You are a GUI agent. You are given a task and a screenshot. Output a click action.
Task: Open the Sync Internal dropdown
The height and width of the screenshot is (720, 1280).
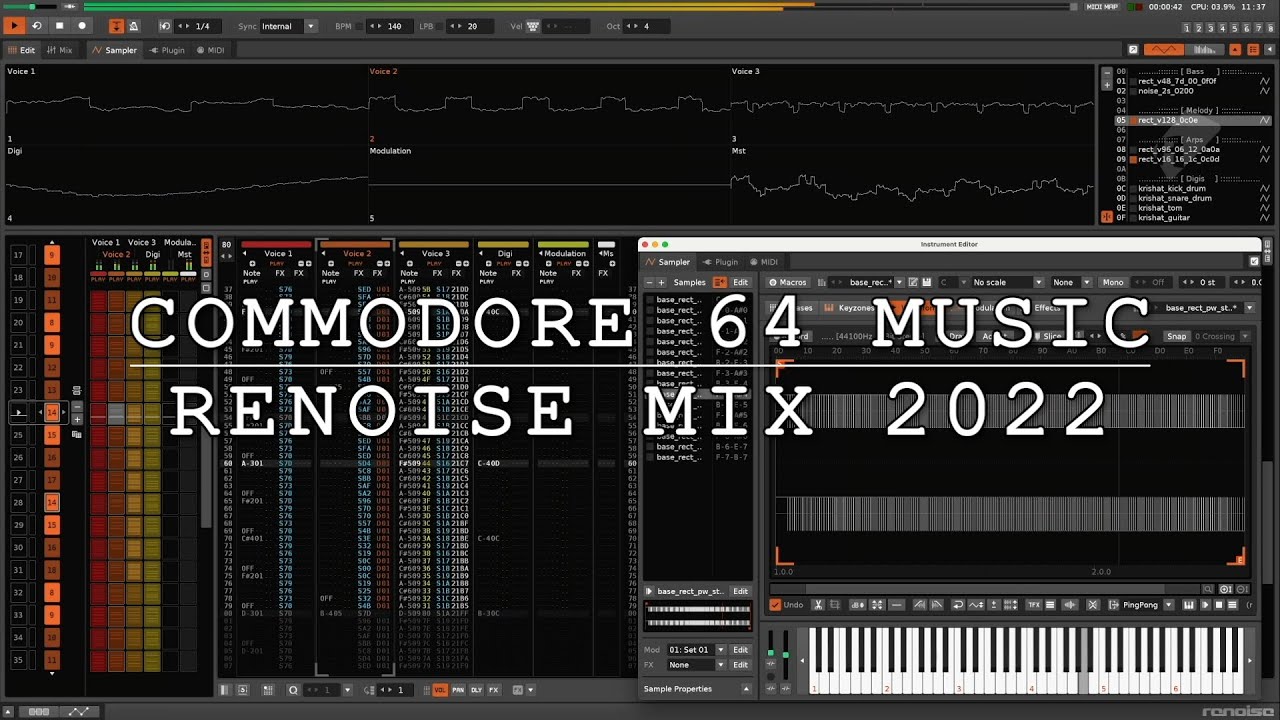289,26
